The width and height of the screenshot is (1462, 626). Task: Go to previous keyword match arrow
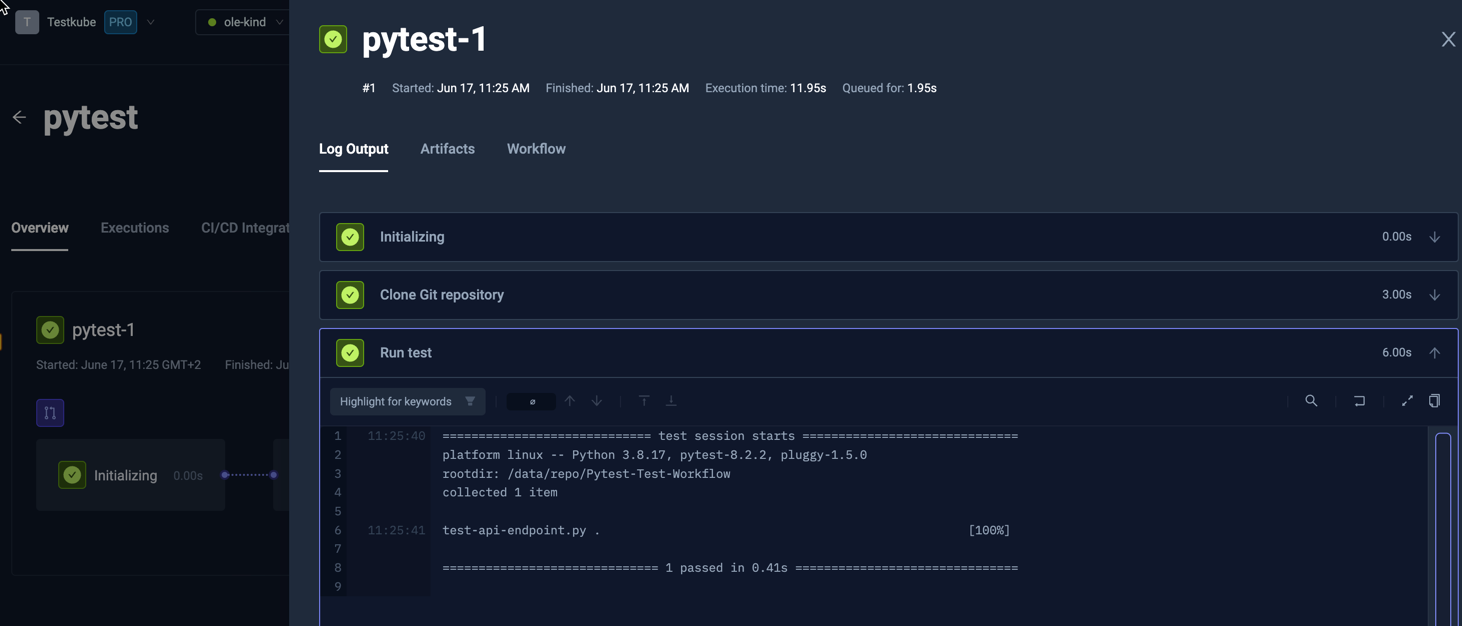(570, 400)
